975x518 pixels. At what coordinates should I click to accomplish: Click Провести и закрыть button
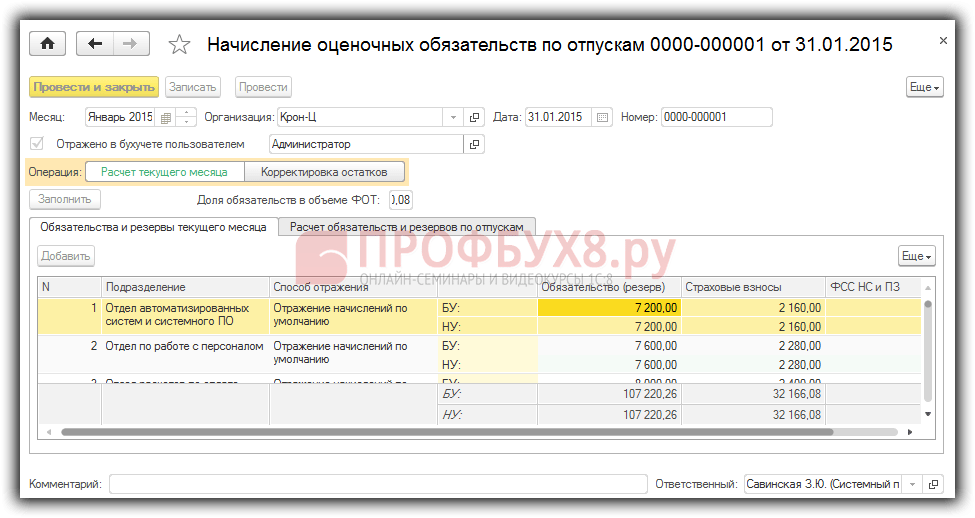(94, 87)
